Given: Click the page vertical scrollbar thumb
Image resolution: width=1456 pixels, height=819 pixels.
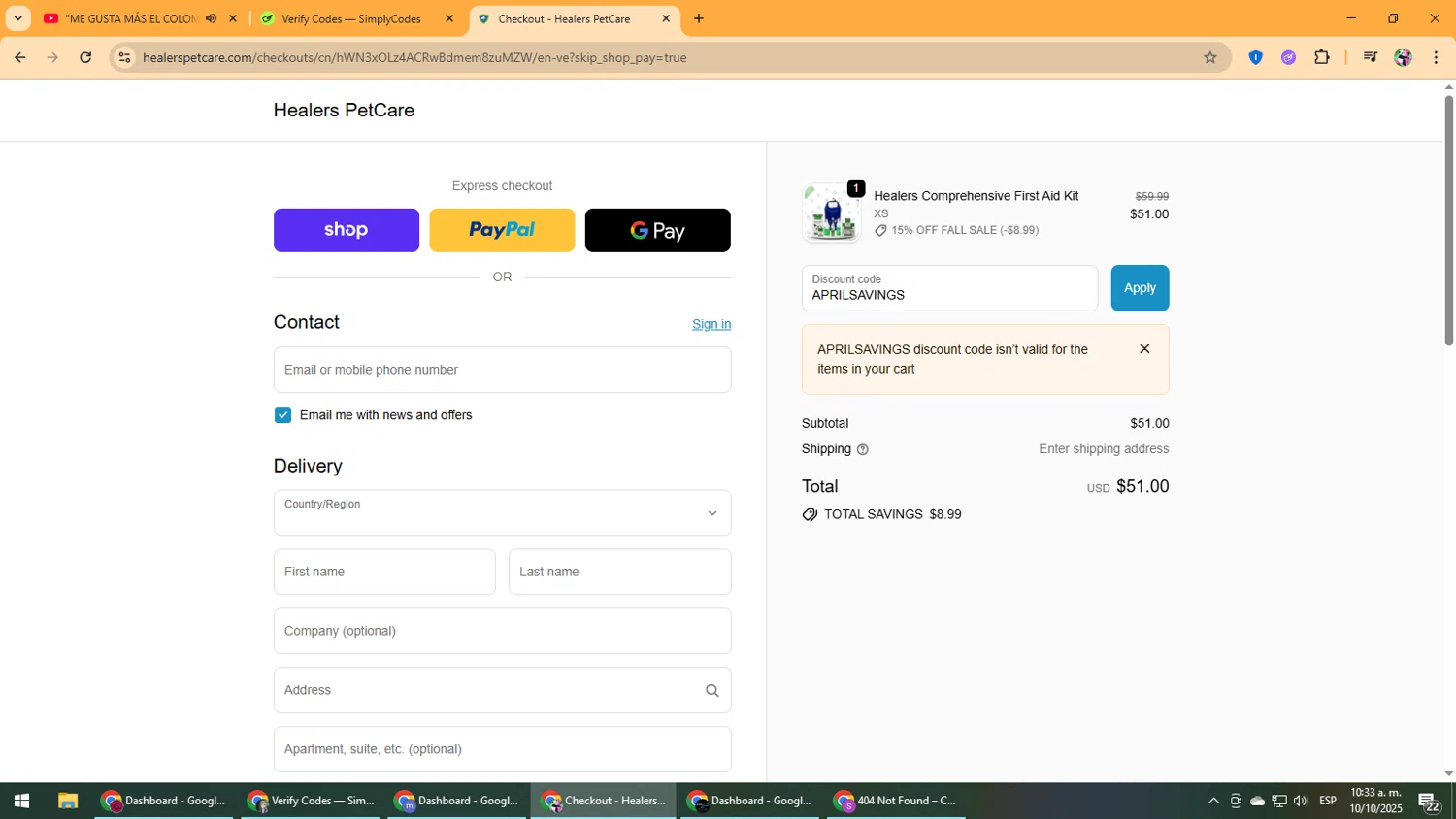Looking at the screenshot, I should (x=1448, y=220).
